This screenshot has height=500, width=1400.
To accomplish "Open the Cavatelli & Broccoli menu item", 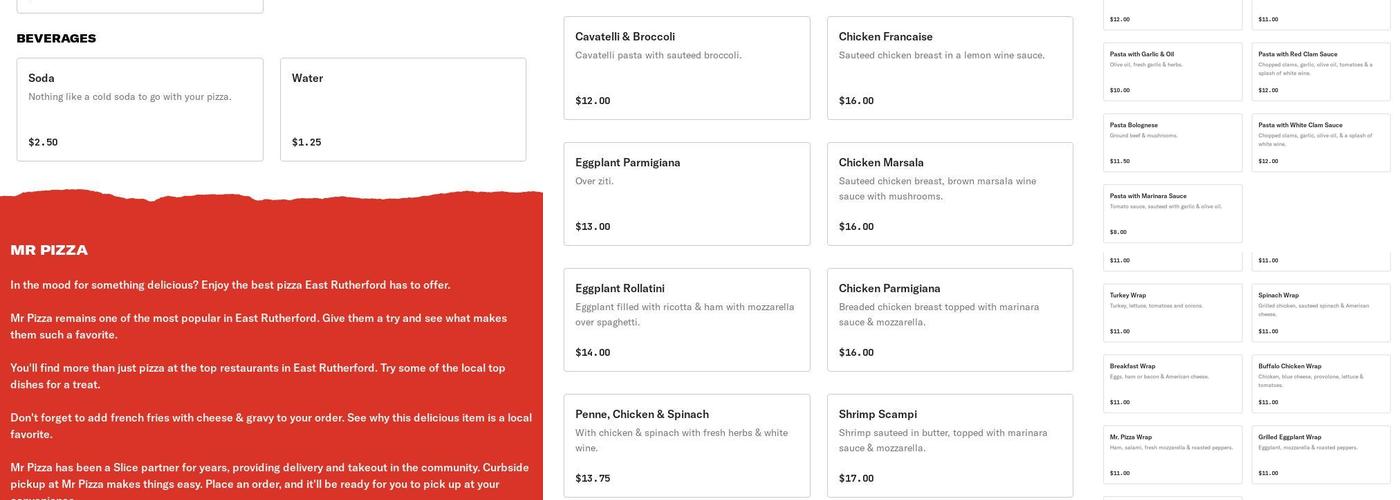I will click(x=687, y=68).
